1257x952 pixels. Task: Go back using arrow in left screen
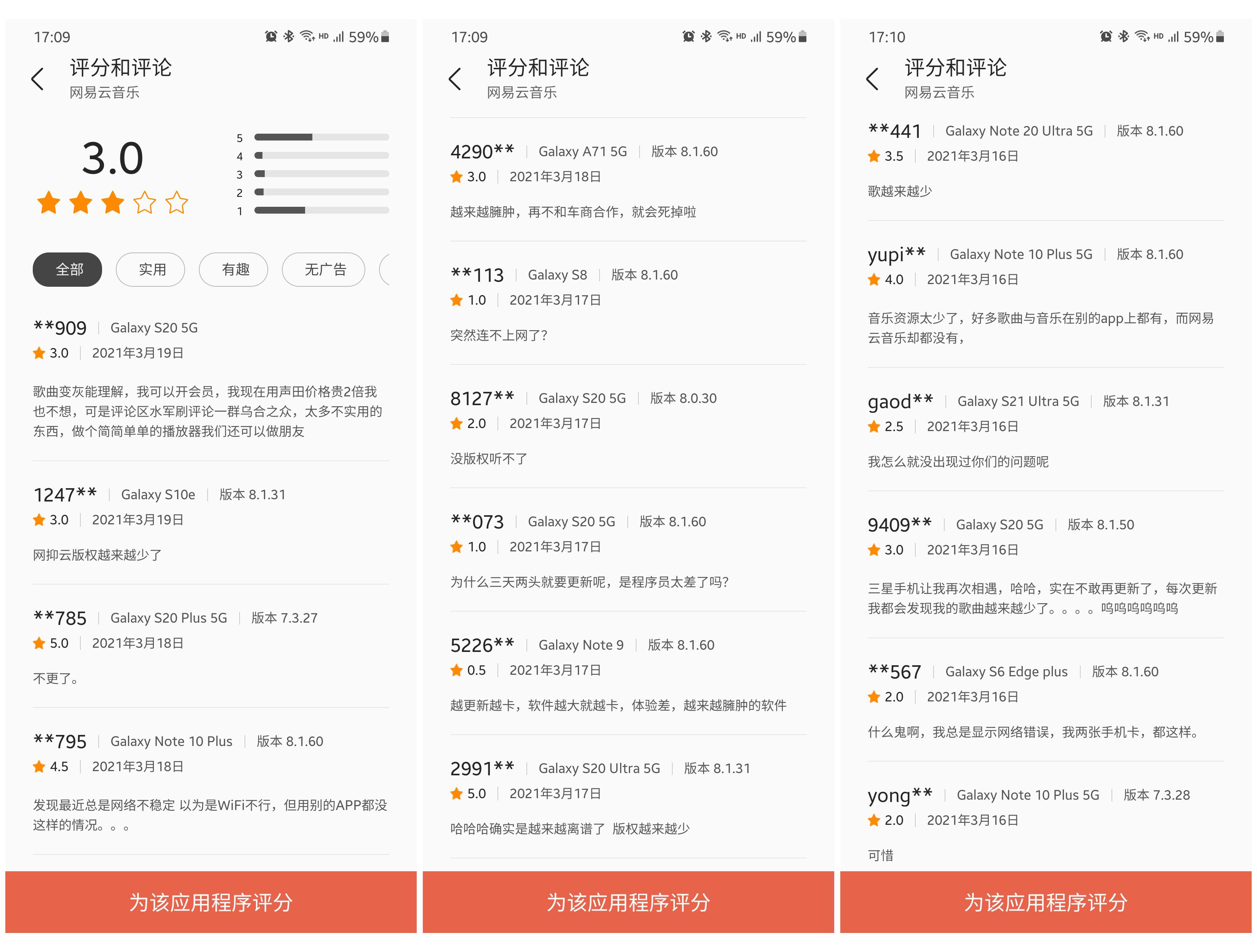37,79
